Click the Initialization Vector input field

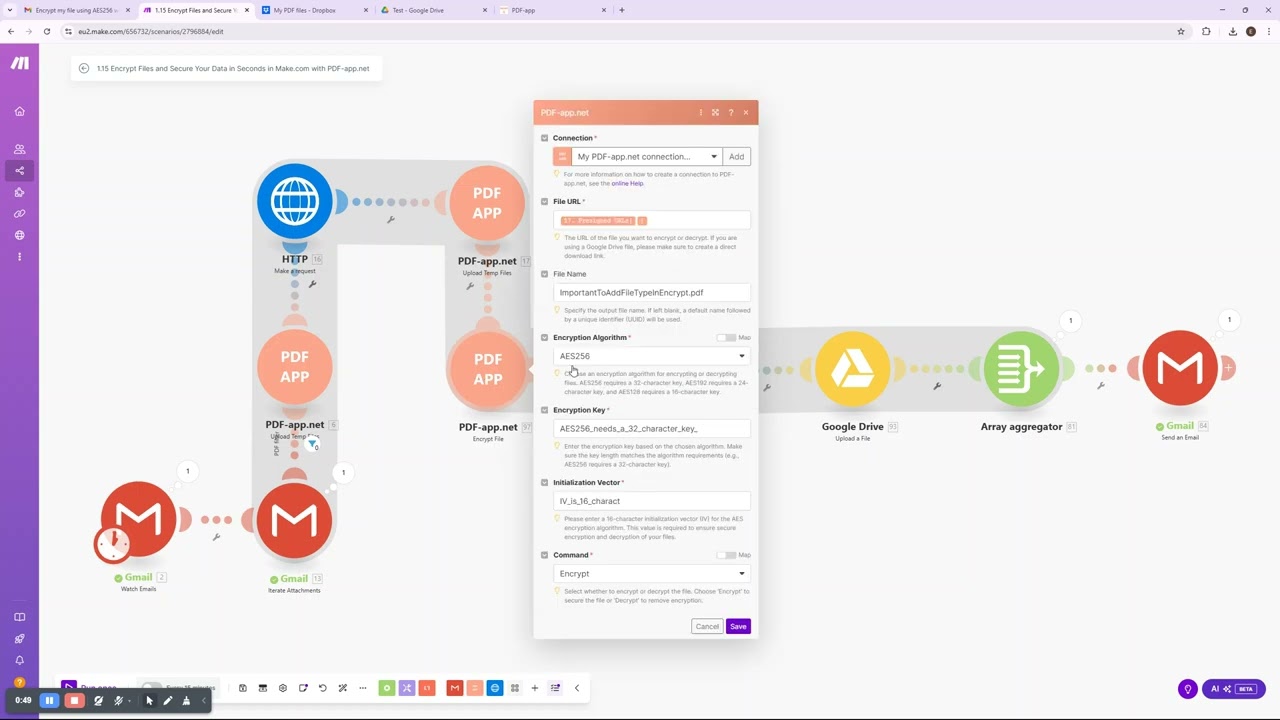point(652,501)
